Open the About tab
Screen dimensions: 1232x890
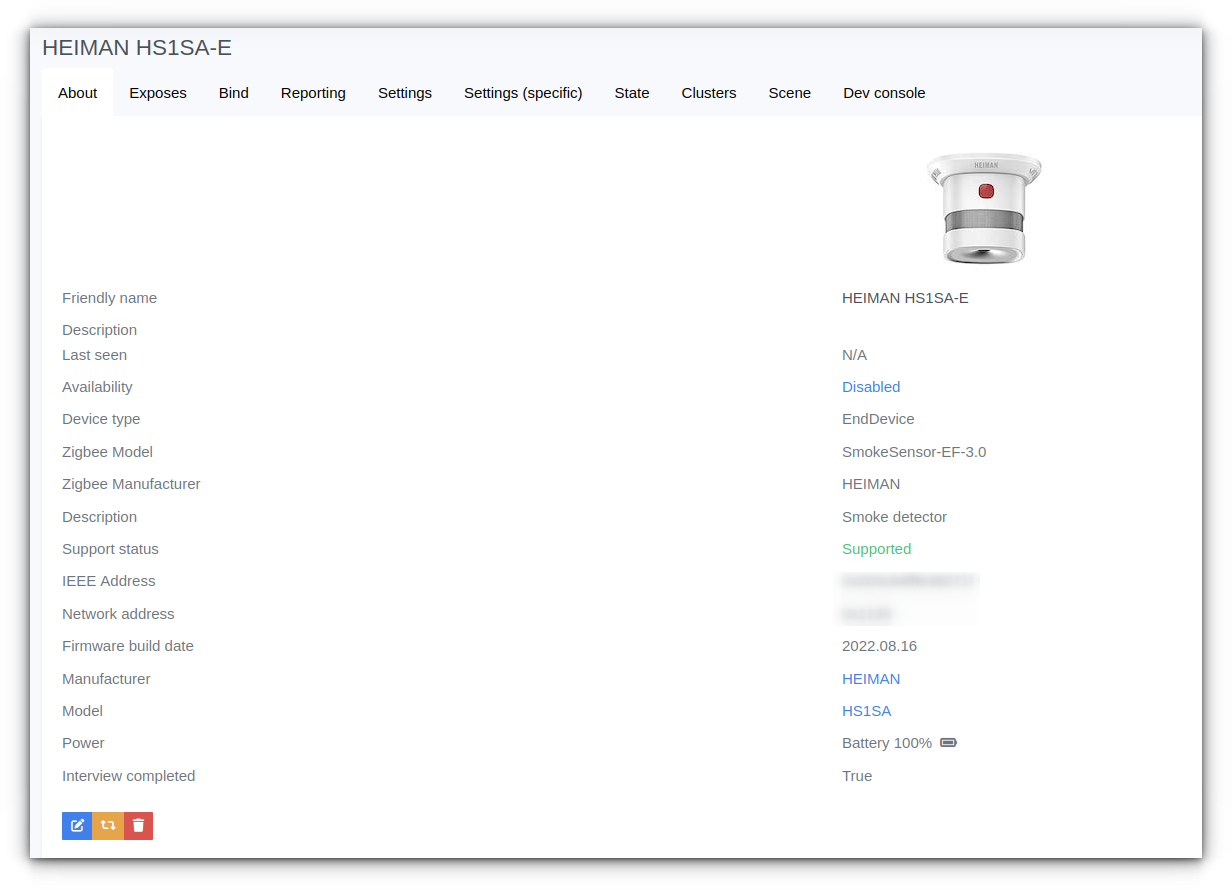click(x=77, y=93)
